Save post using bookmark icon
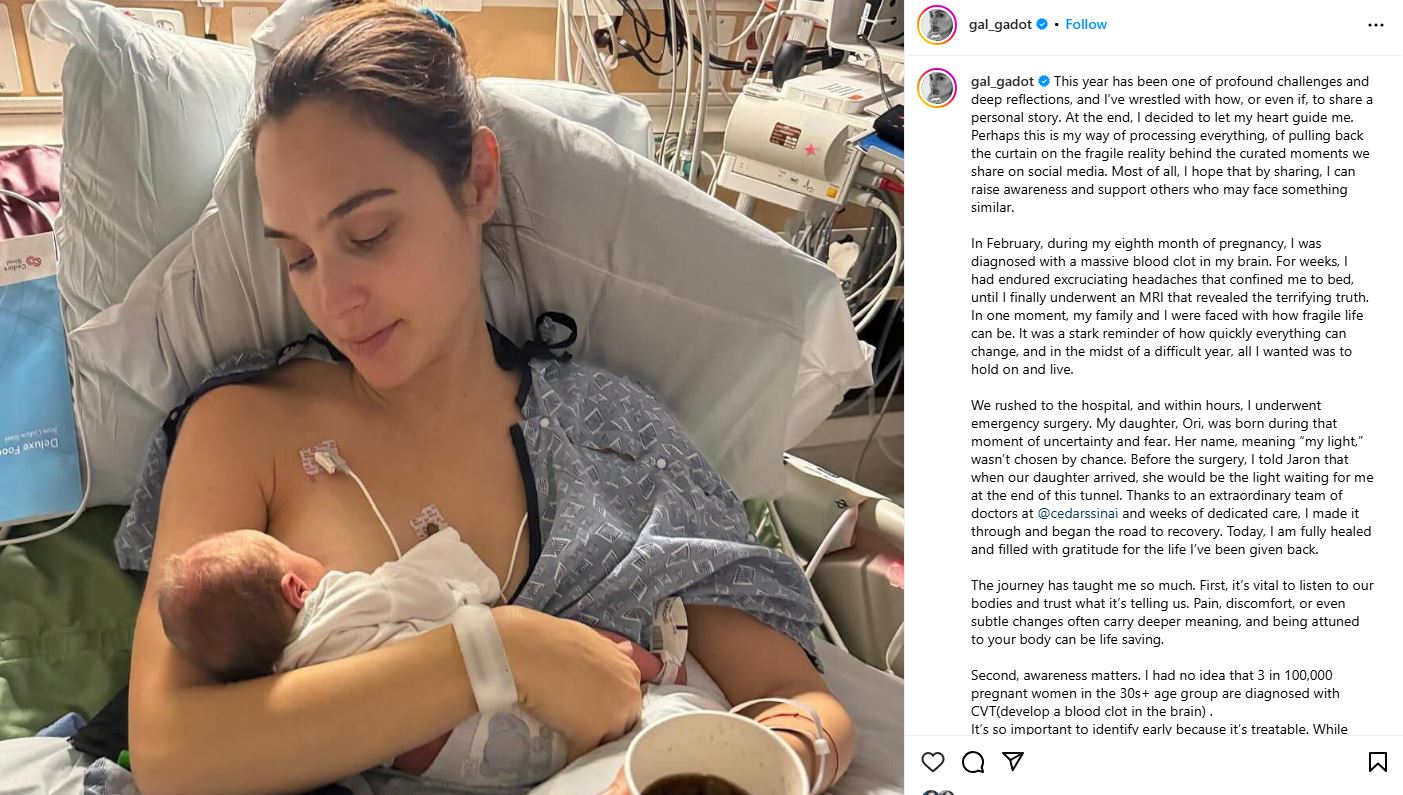This screenshot has width=1403, height=795. coord(1377,762)
